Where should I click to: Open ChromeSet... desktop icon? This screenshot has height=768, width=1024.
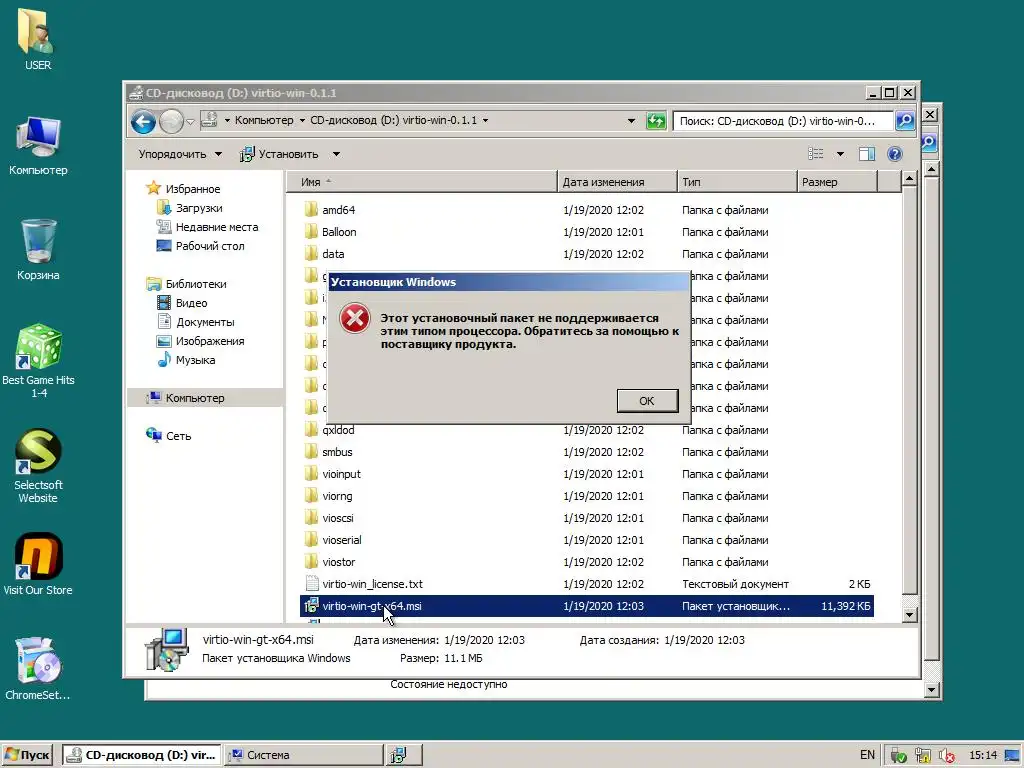[x=38, y=669]
